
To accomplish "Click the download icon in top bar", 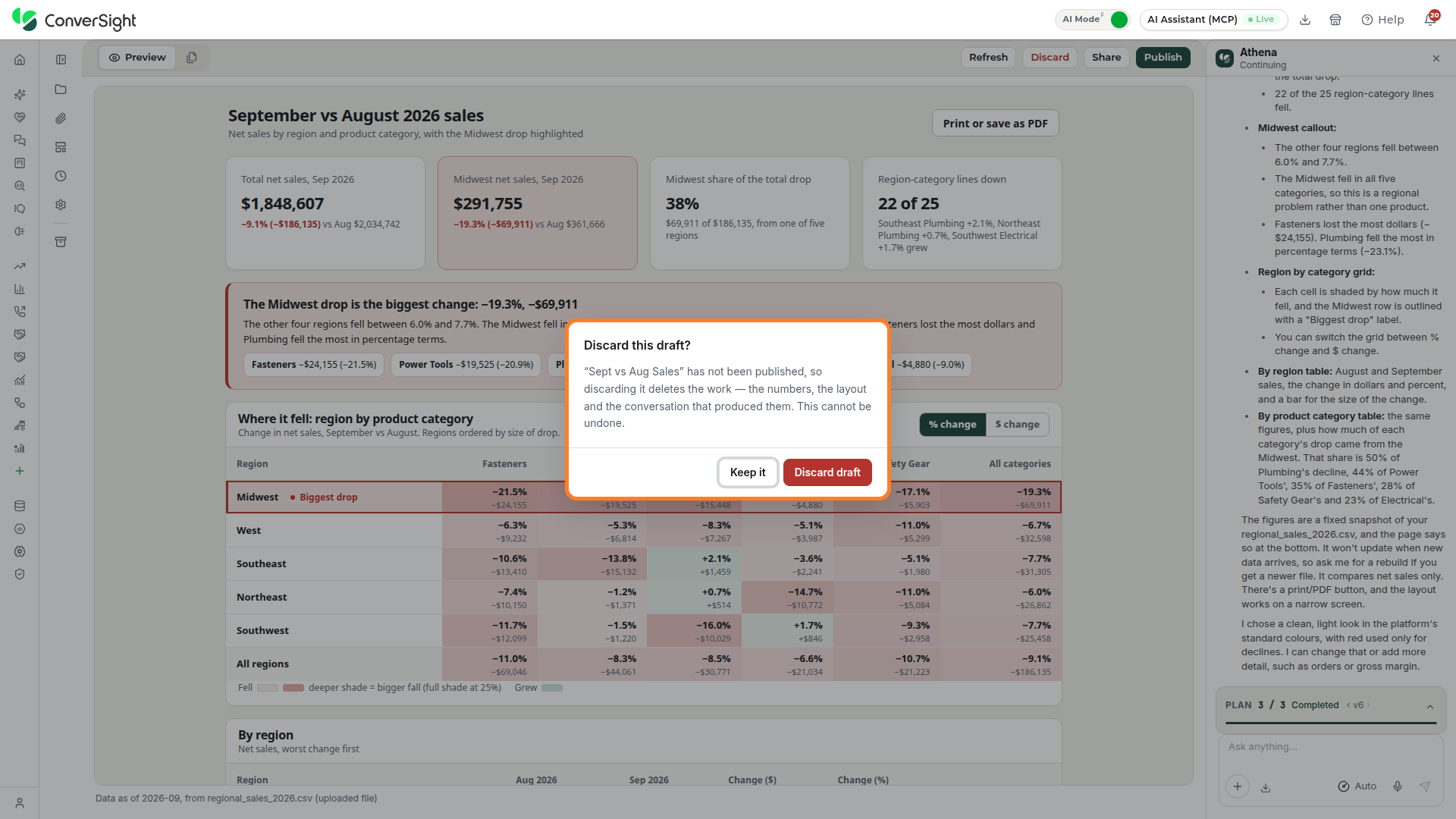I will (x=1305, y=20).
